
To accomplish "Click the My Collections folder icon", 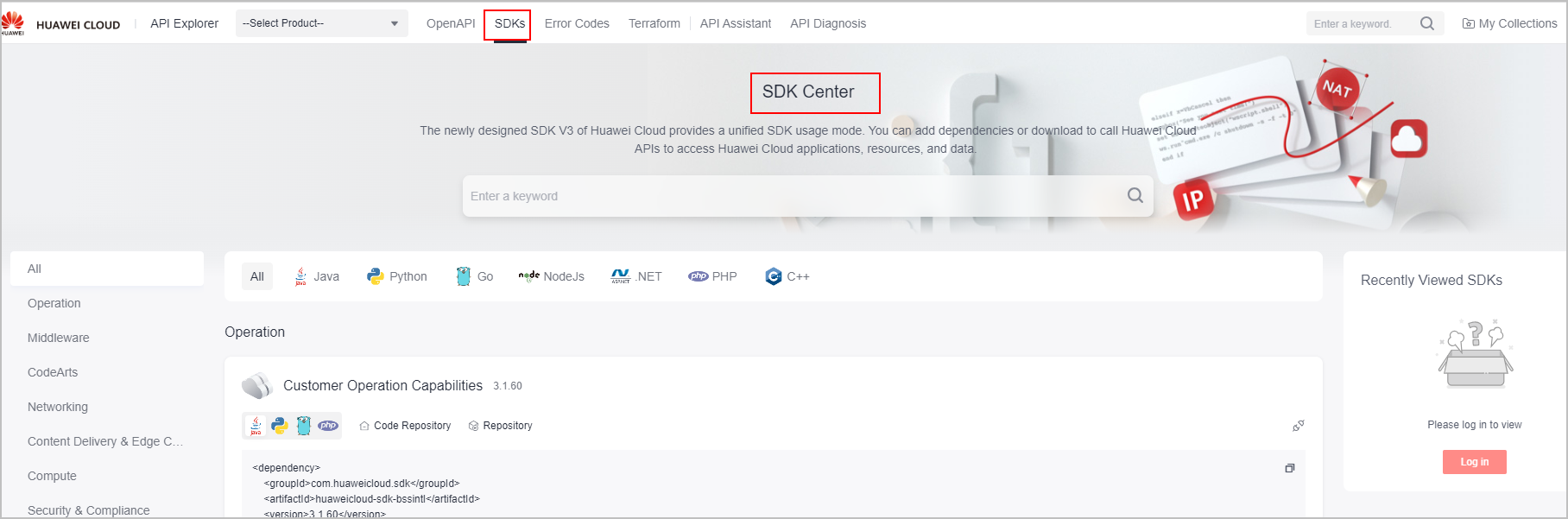I will 1468,23.
